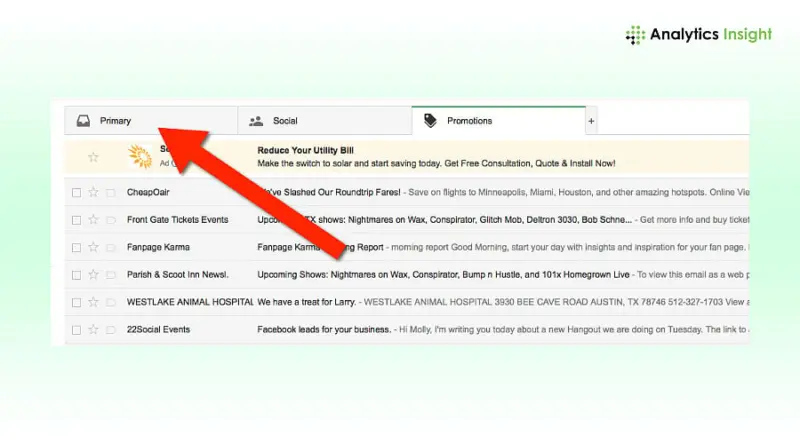The width and height of the screenshot is (800, 444).
Task: Star the CheapOair email
Action: coord(93,192)
